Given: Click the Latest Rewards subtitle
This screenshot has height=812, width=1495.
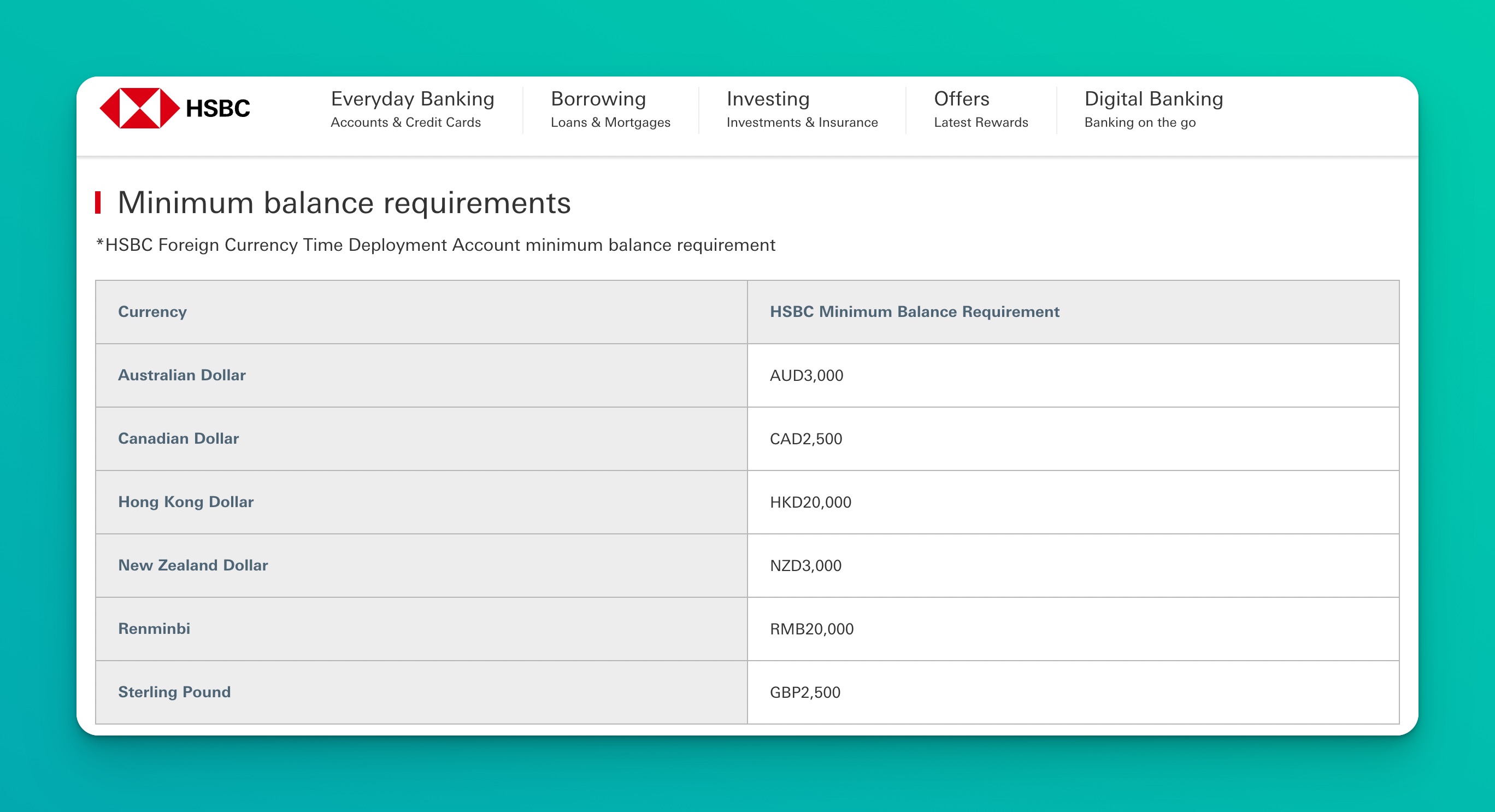Looking at the screenshot, I should click(x=981, y=122).
